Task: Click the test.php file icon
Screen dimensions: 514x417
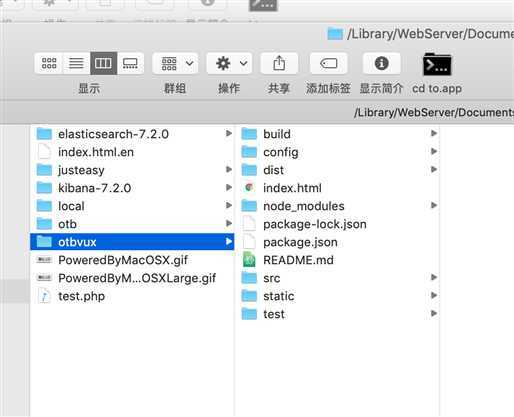Action: pos(44,296)
